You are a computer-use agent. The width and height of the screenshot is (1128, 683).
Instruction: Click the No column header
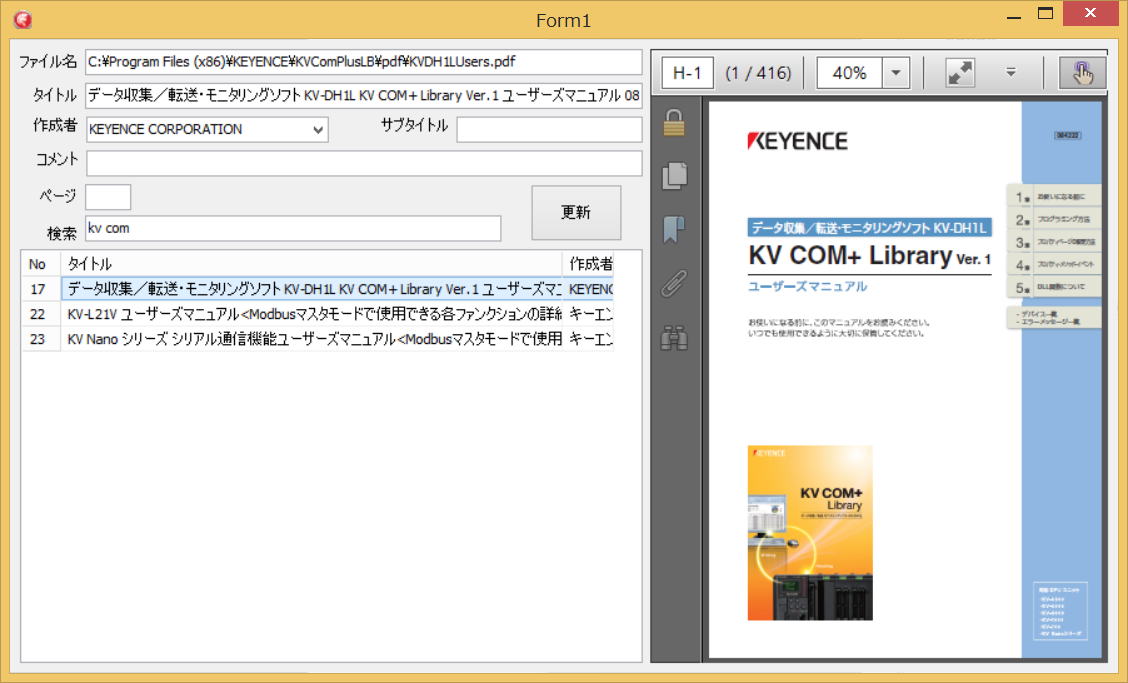pyautogui.click(x=41, y=263)
